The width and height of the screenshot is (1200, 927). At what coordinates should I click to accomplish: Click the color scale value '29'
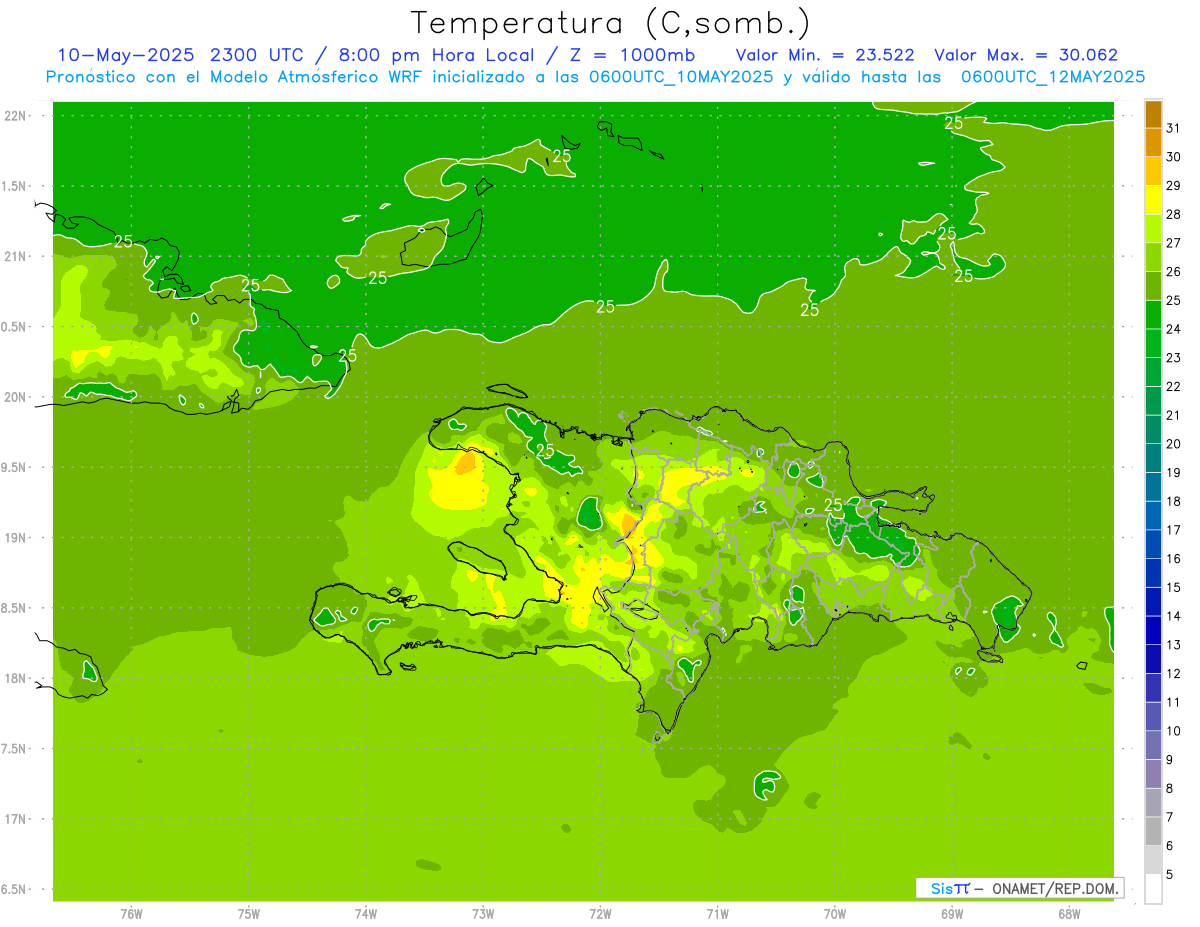pyautogui.click(x=1173, y=186)
